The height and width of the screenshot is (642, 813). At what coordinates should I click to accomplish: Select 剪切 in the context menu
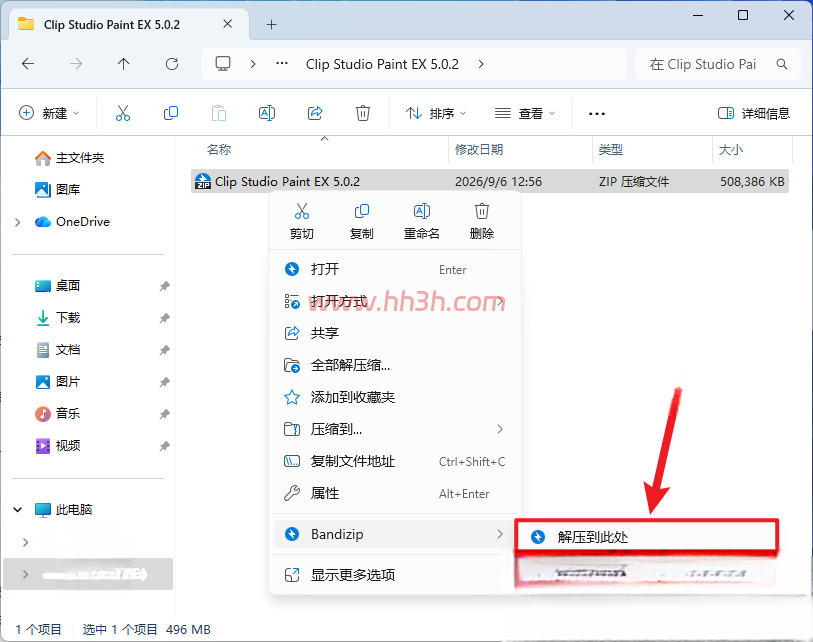tap(302, 221)
